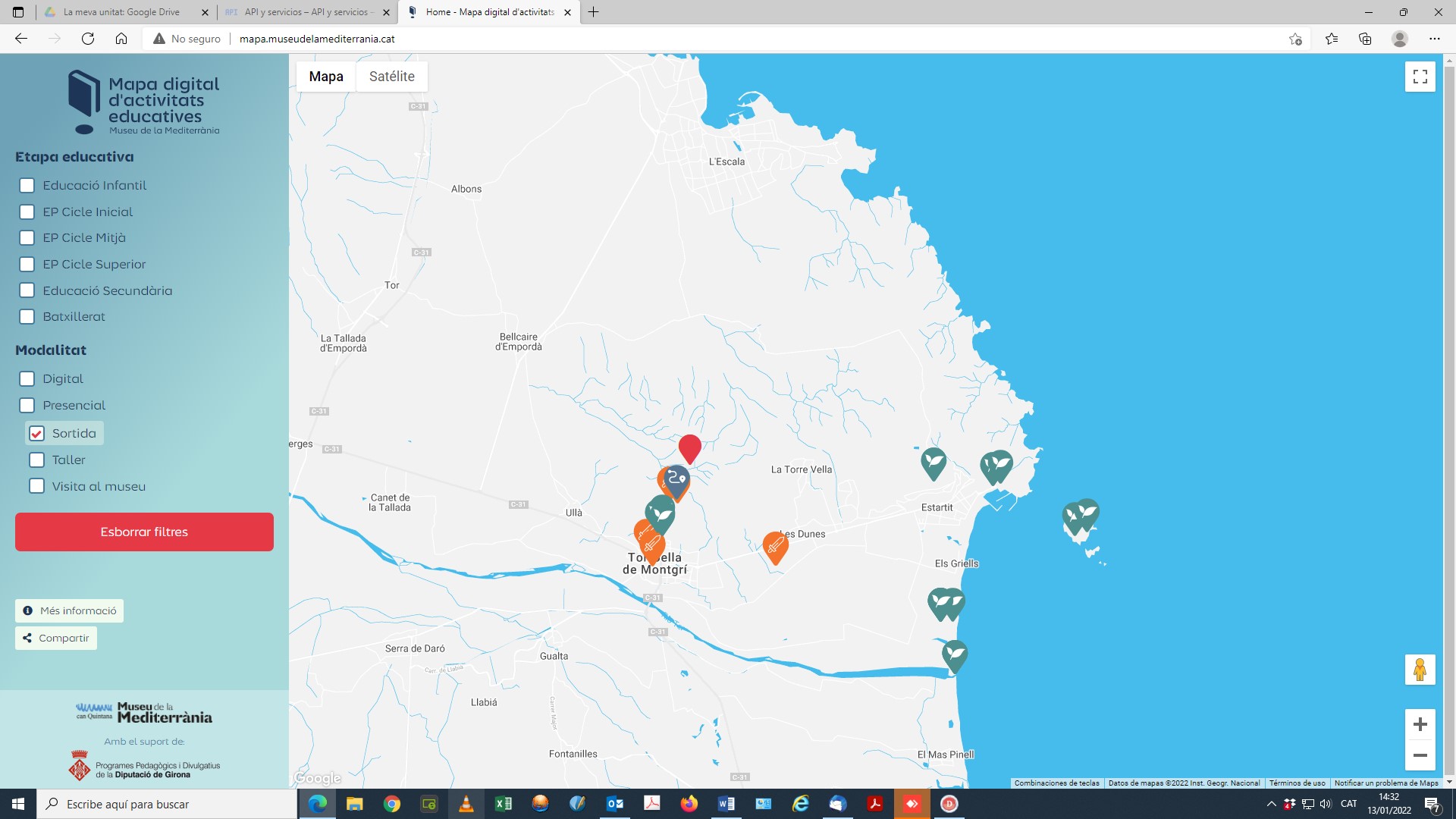The width and height of the screenshot is (1456, 819).
Task: Activate Street View with the Pegman icon
Action: [1420, 670]
